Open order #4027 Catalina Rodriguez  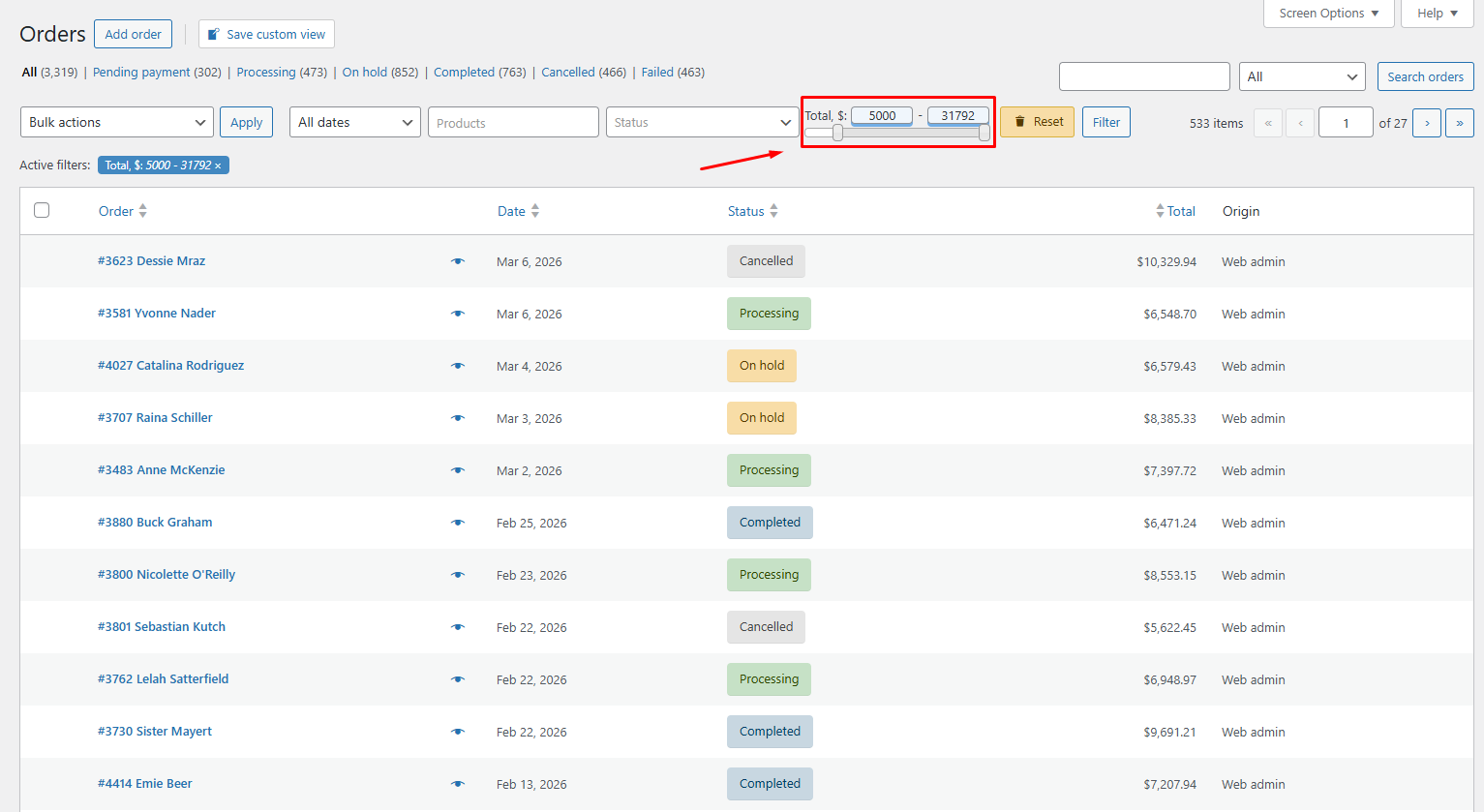(170, 366)
